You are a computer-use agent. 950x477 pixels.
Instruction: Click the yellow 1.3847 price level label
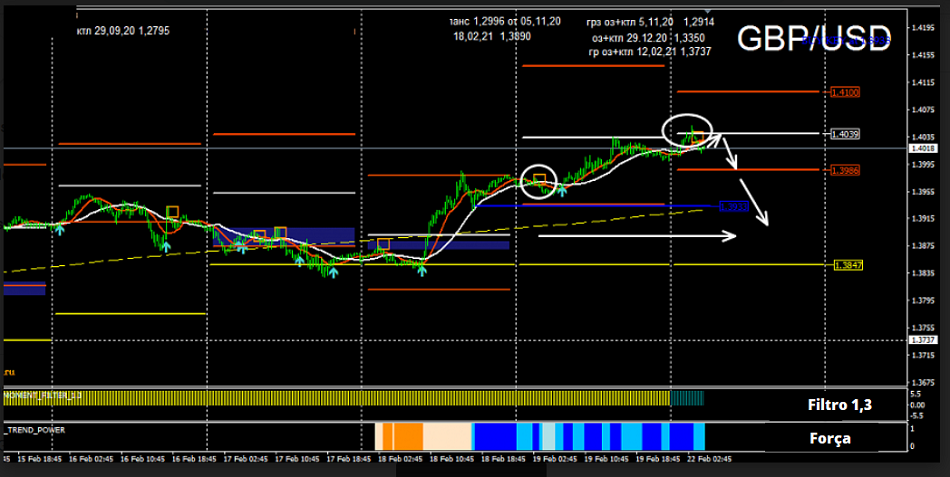pyautogui.click(x=847, y=265)
